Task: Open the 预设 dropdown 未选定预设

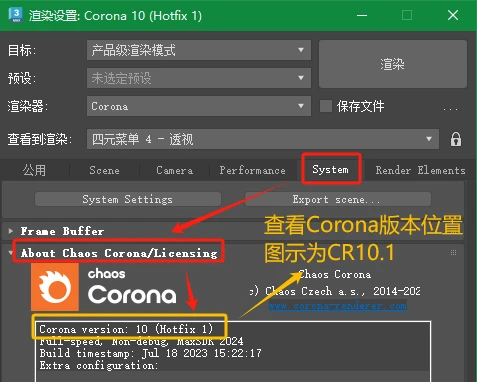Action: pos(199,78)
